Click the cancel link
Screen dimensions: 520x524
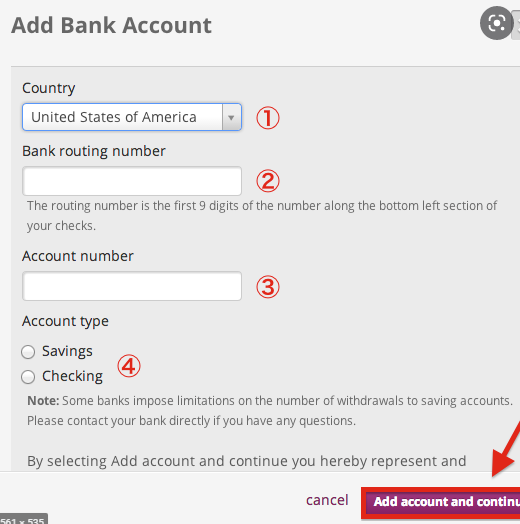click(327, 500)
